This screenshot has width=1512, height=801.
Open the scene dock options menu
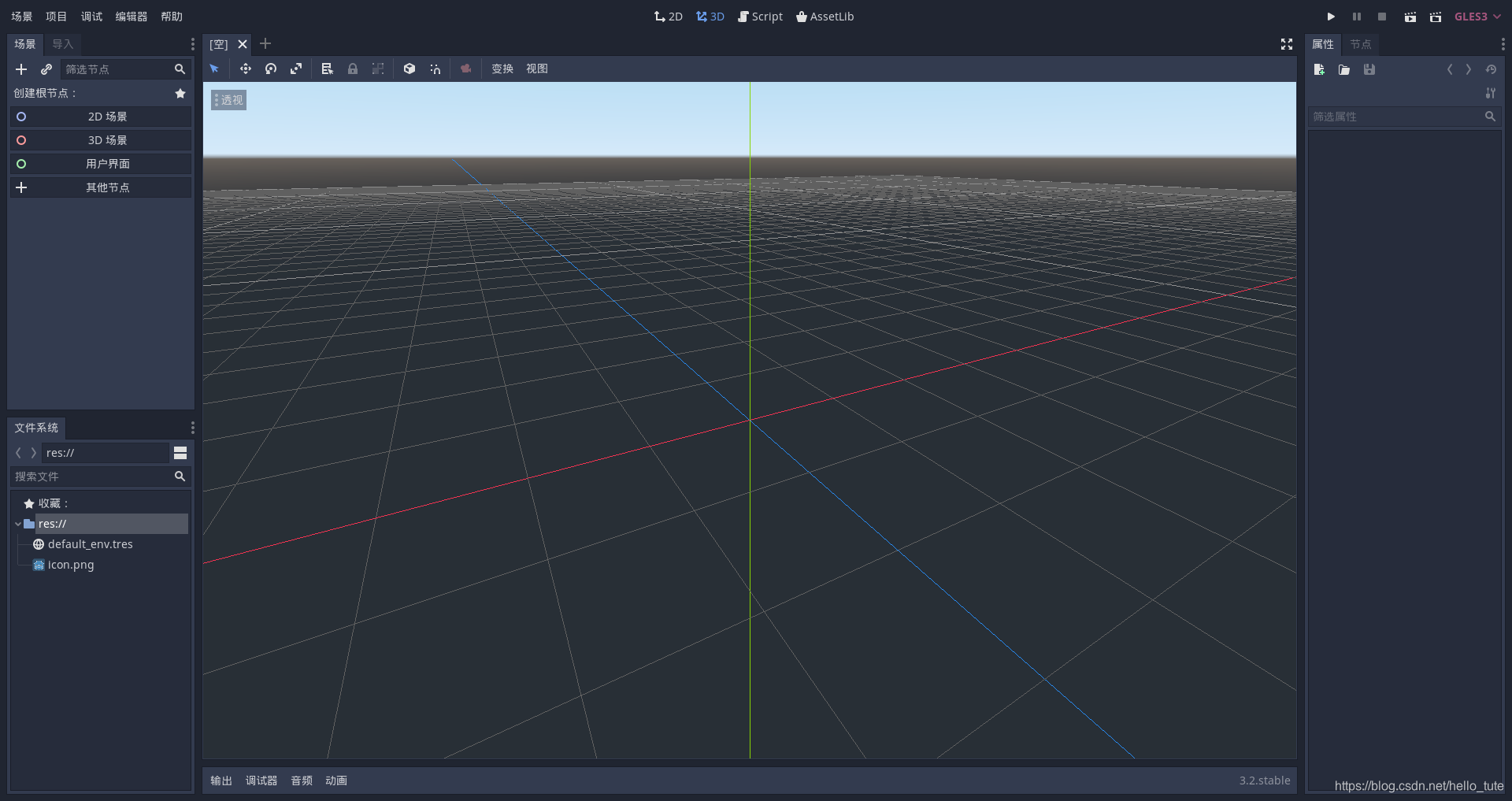[192, 44]
